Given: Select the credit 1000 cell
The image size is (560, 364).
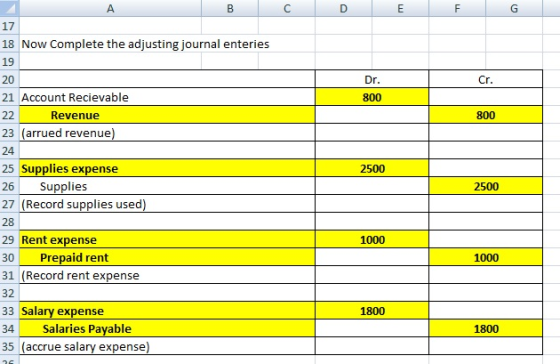Looking at the screenshot, I should [x=485, y=257].
